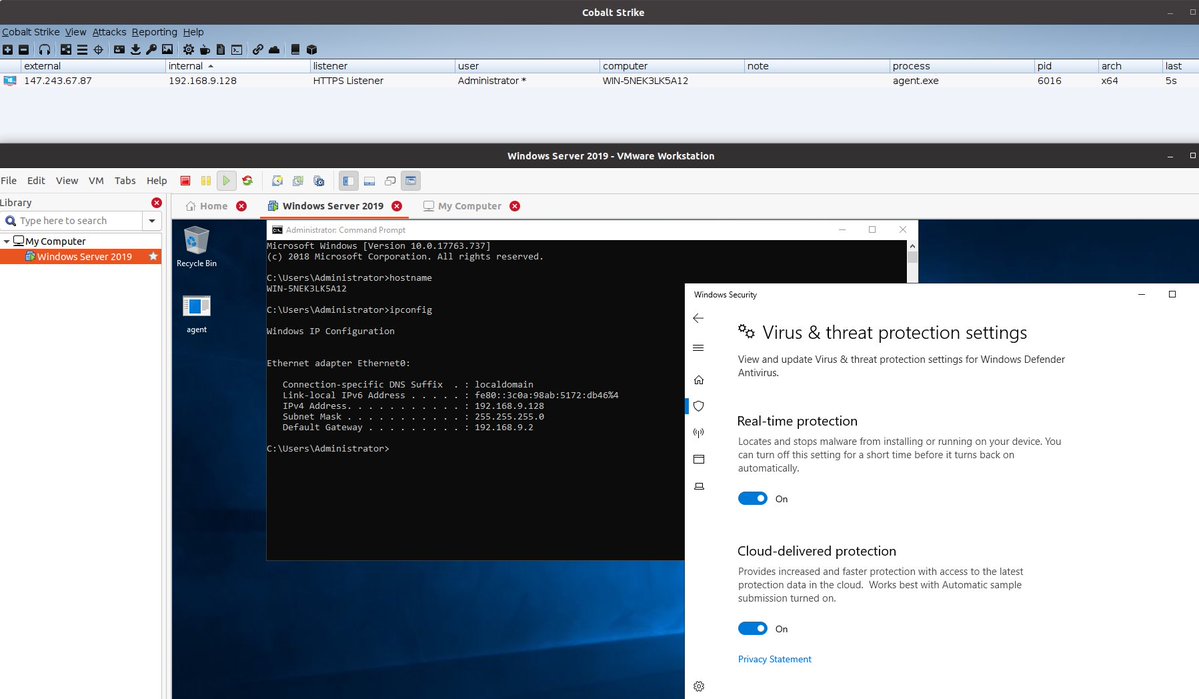
Task: Open VMware File menu
Action: pyautogui.click(x=8, y=181)
